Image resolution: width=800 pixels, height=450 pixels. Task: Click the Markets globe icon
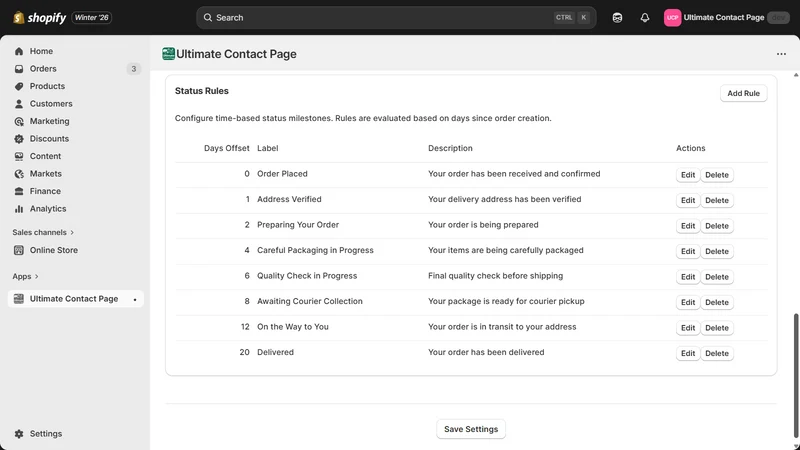pyautogui.click(x=19, y=173)
